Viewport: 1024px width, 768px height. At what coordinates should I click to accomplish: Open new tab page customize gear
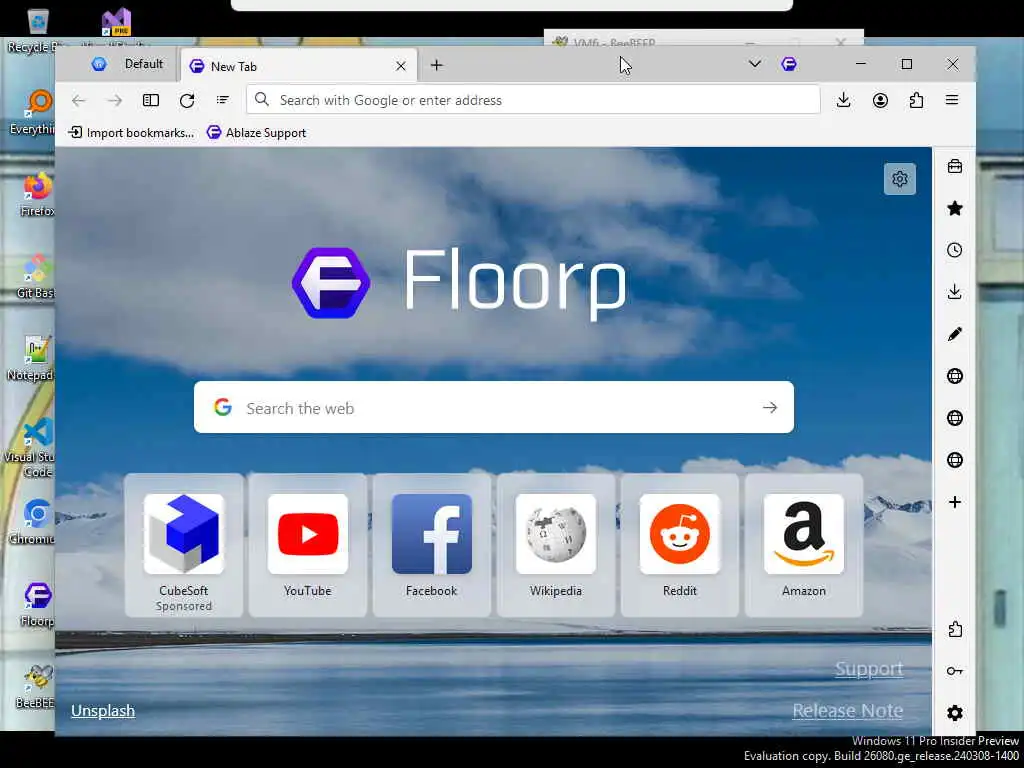(x=899, y=179)
